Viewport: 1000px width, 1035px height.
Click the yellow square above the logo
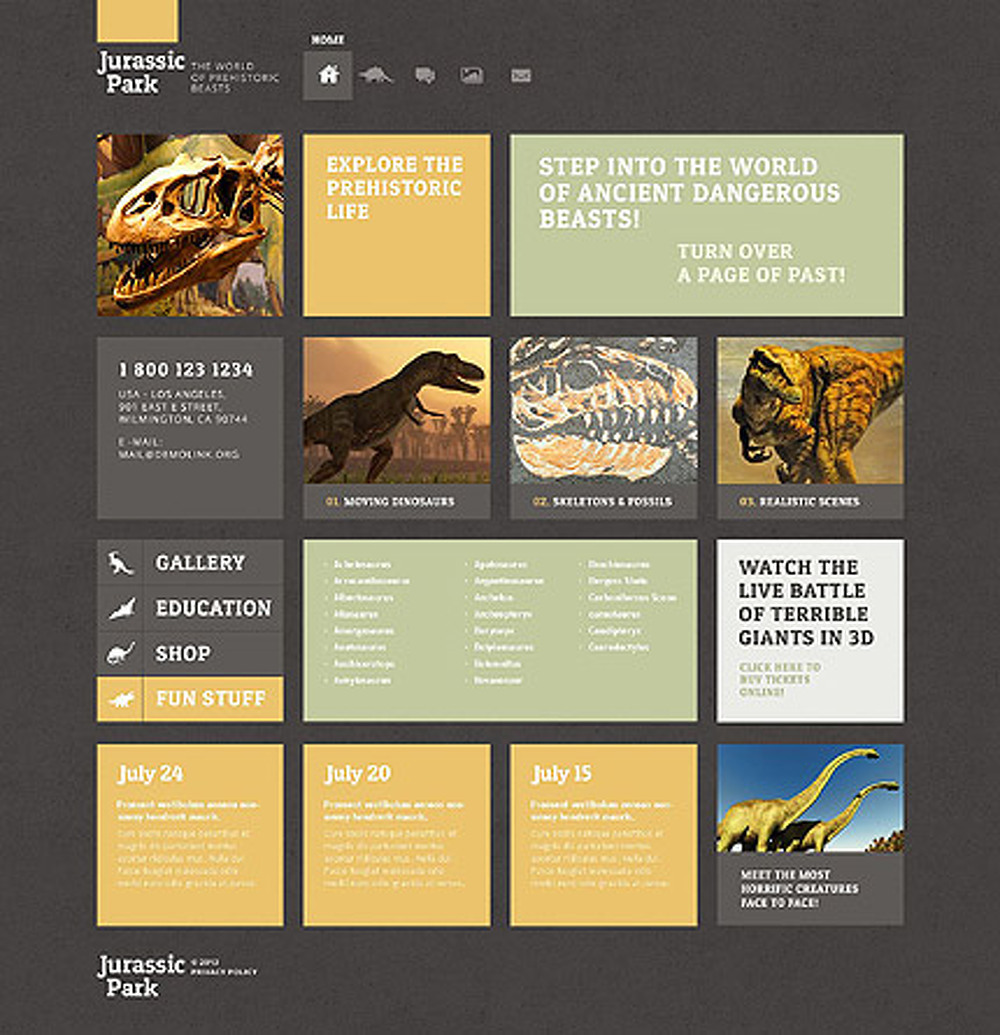(x=137, y=20)
